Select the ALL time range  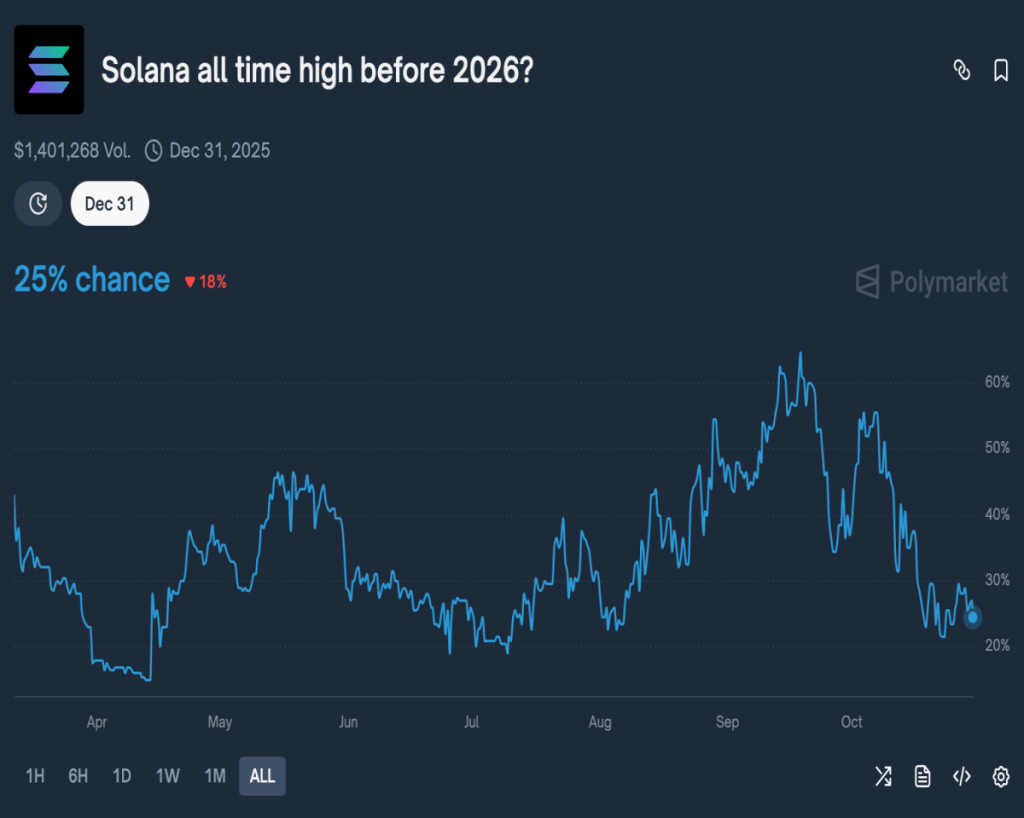[262, 776]
